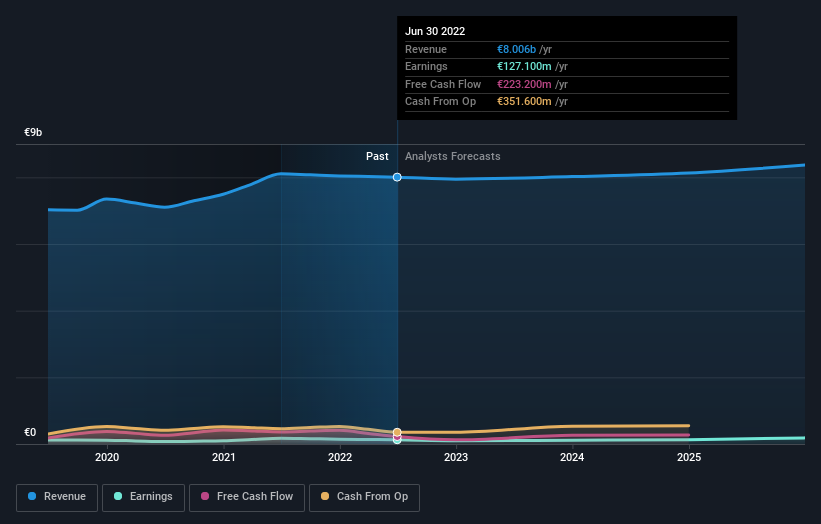Click the 'Jun 30 2022' tooltip date
Image resolution: width=821 pixels, height=524 pixels.
435,31
